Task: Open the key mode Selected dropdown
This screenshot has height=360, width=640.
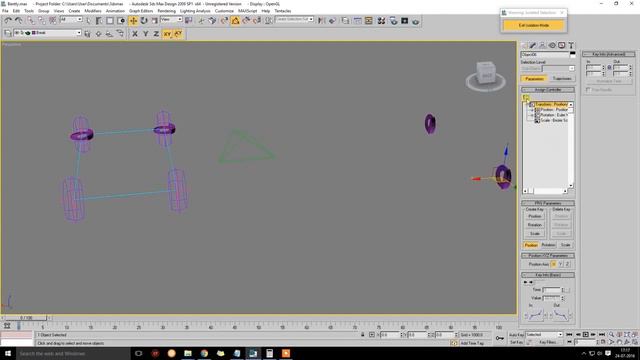Action: (x=544, y=334)
